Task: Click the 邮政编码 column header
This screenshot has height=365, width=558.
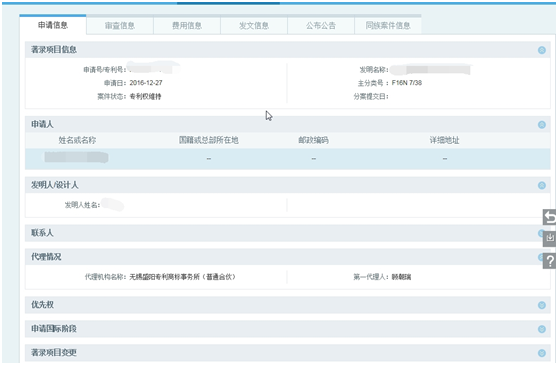Action: (314, 140)
